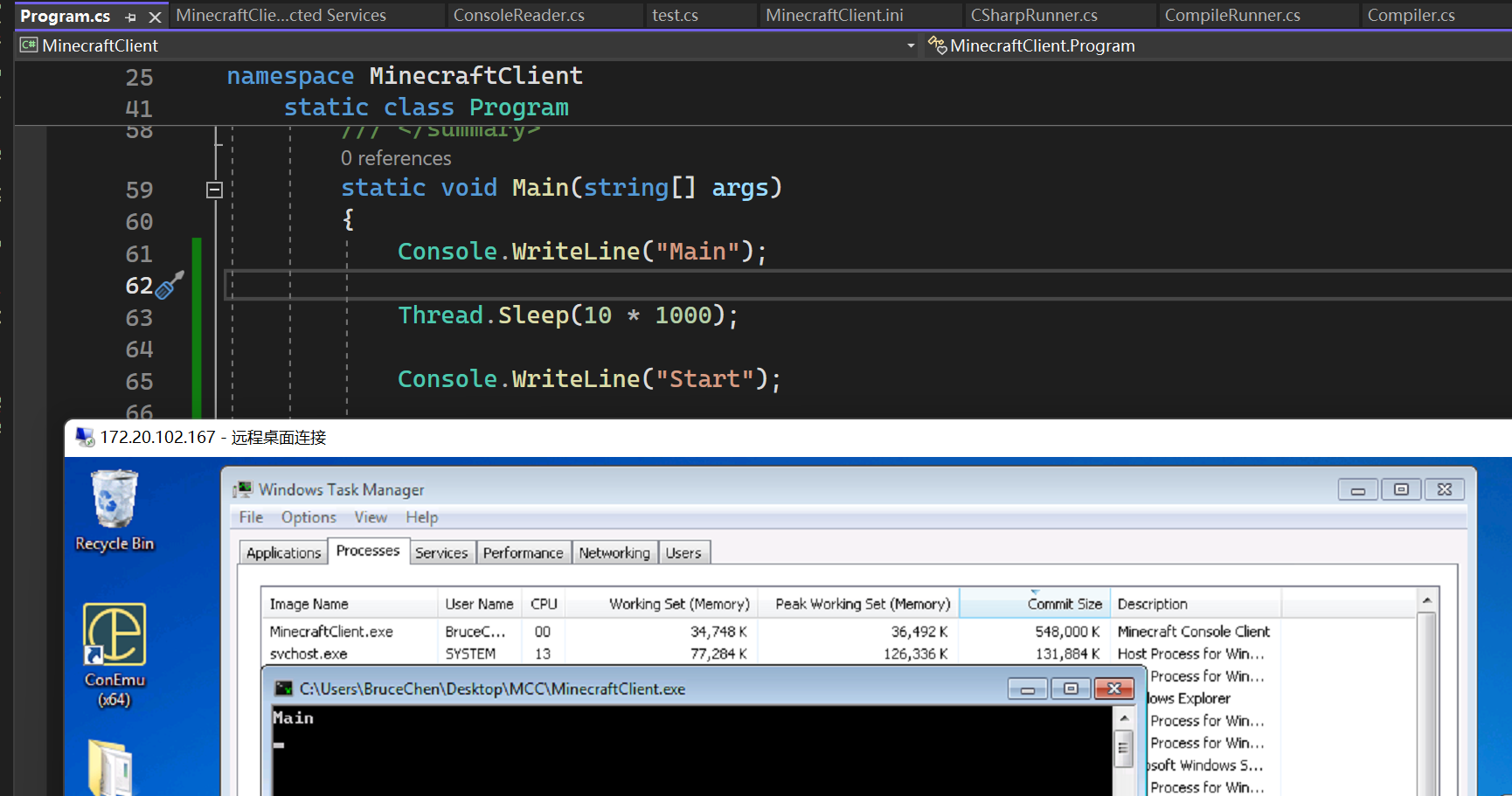The height and width of the screenshot is (796, 1512).
Task: Open the Options menu in Task Manager
Action: 308,517
